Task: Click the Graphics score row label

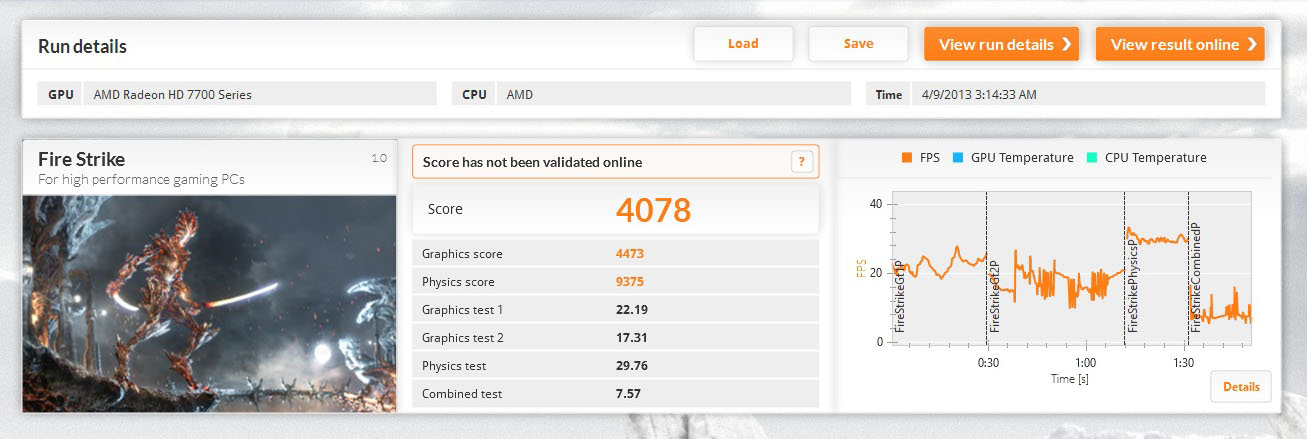Action: tap(462, 254)
